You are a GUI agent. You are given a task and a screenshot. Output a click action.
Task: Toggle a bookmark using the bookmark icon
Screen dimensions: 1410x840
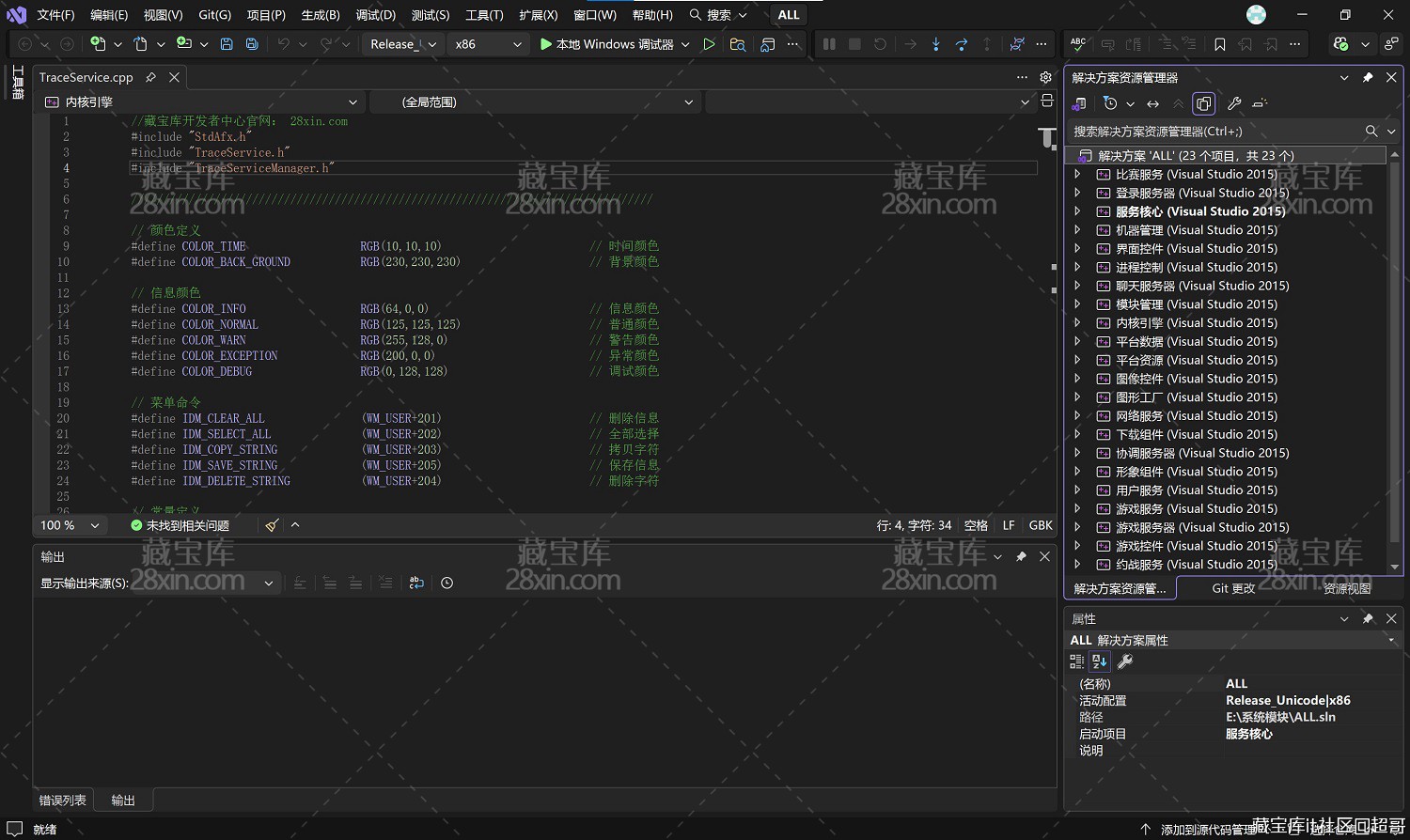click(1219, 44)
